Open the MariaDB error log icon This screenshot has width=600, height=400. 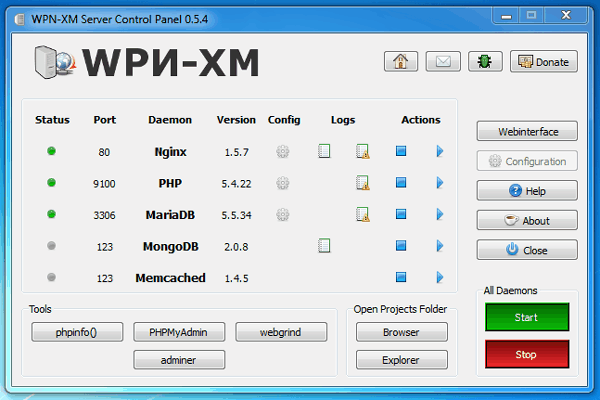(x=363, y=214)
